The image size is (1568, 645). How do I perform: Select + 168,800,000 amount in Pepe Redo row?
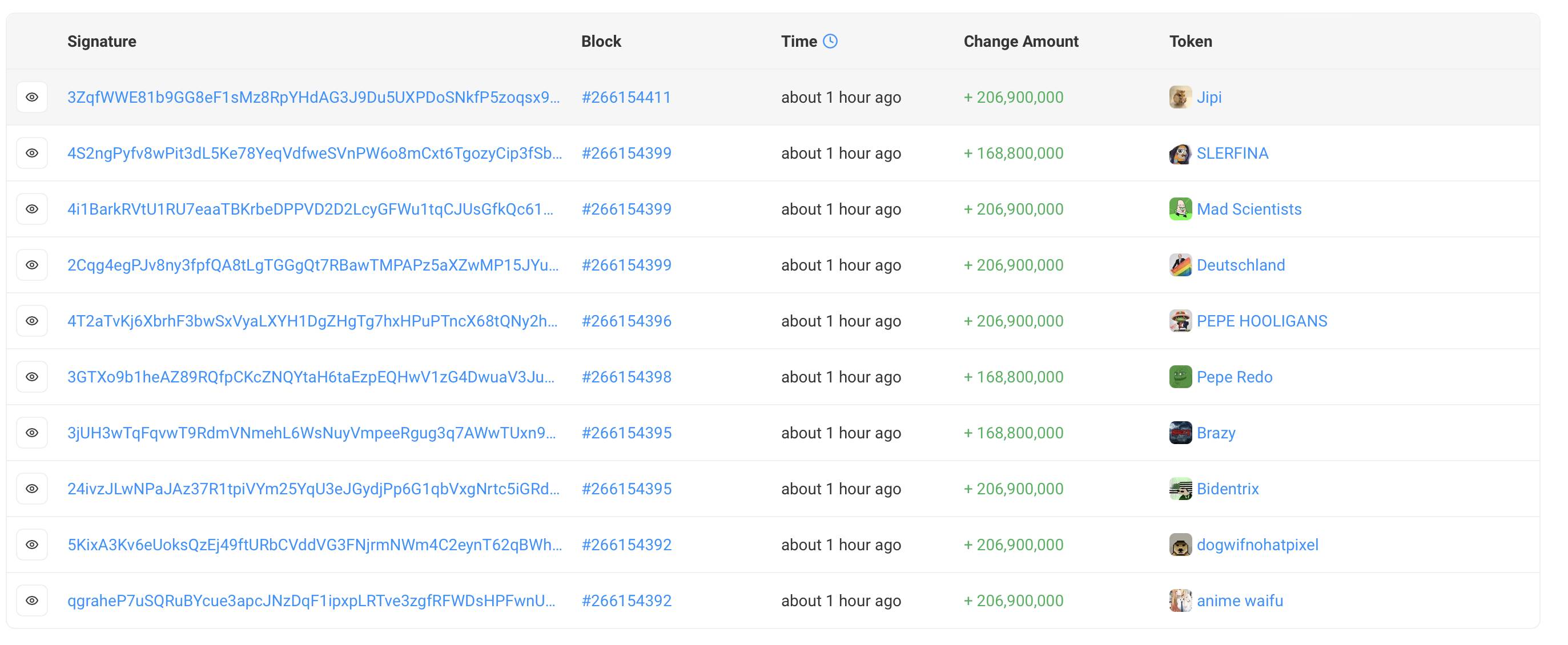pos(1014,377)
